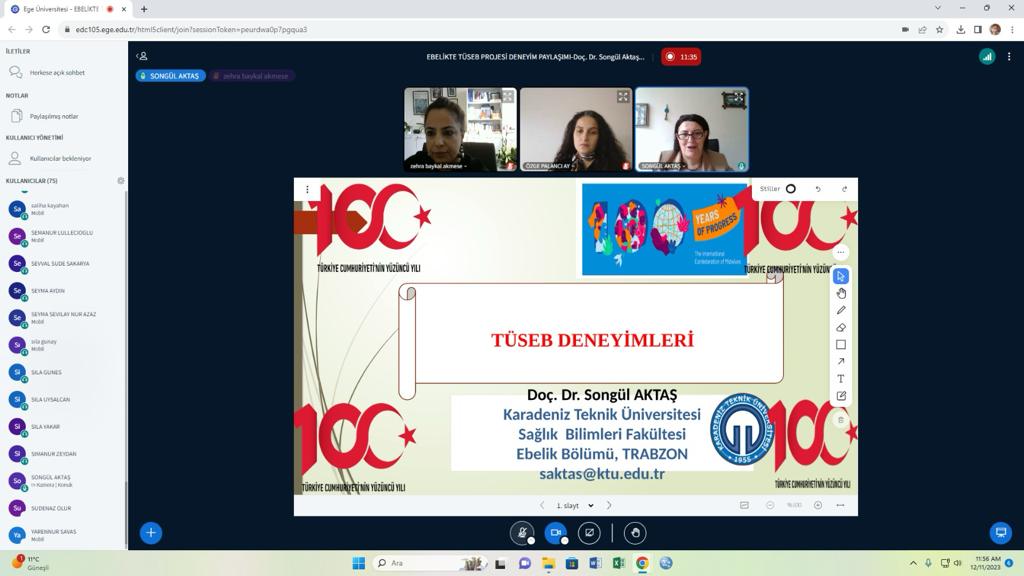The image size is (1024, 576).
Task: Select the rectangle shape tool
Action: (840, 344)
